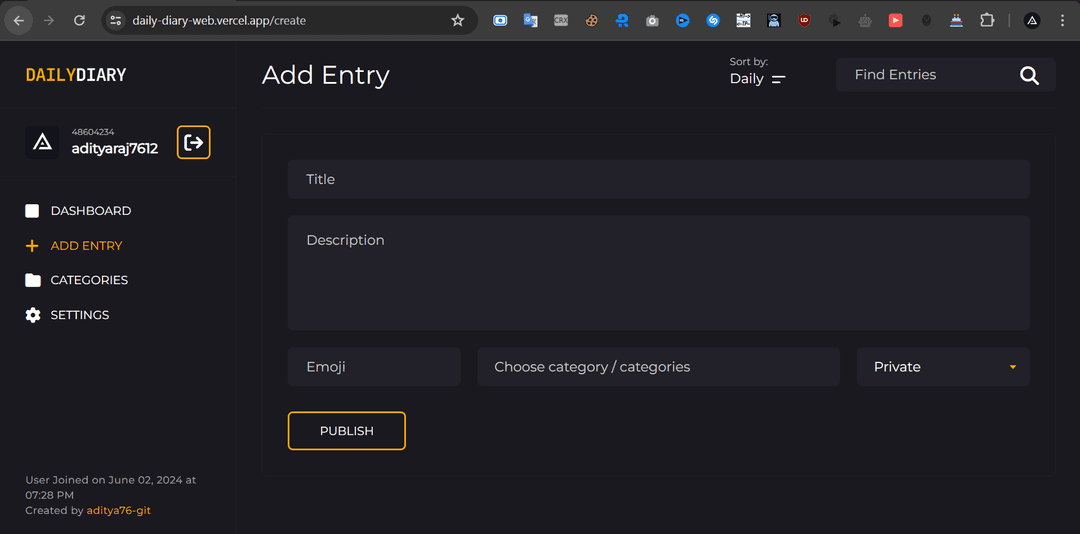Viewport: 1080px width, 534px height.
Task: Bookmark this page with the star icon
Action: click(458, 20)
